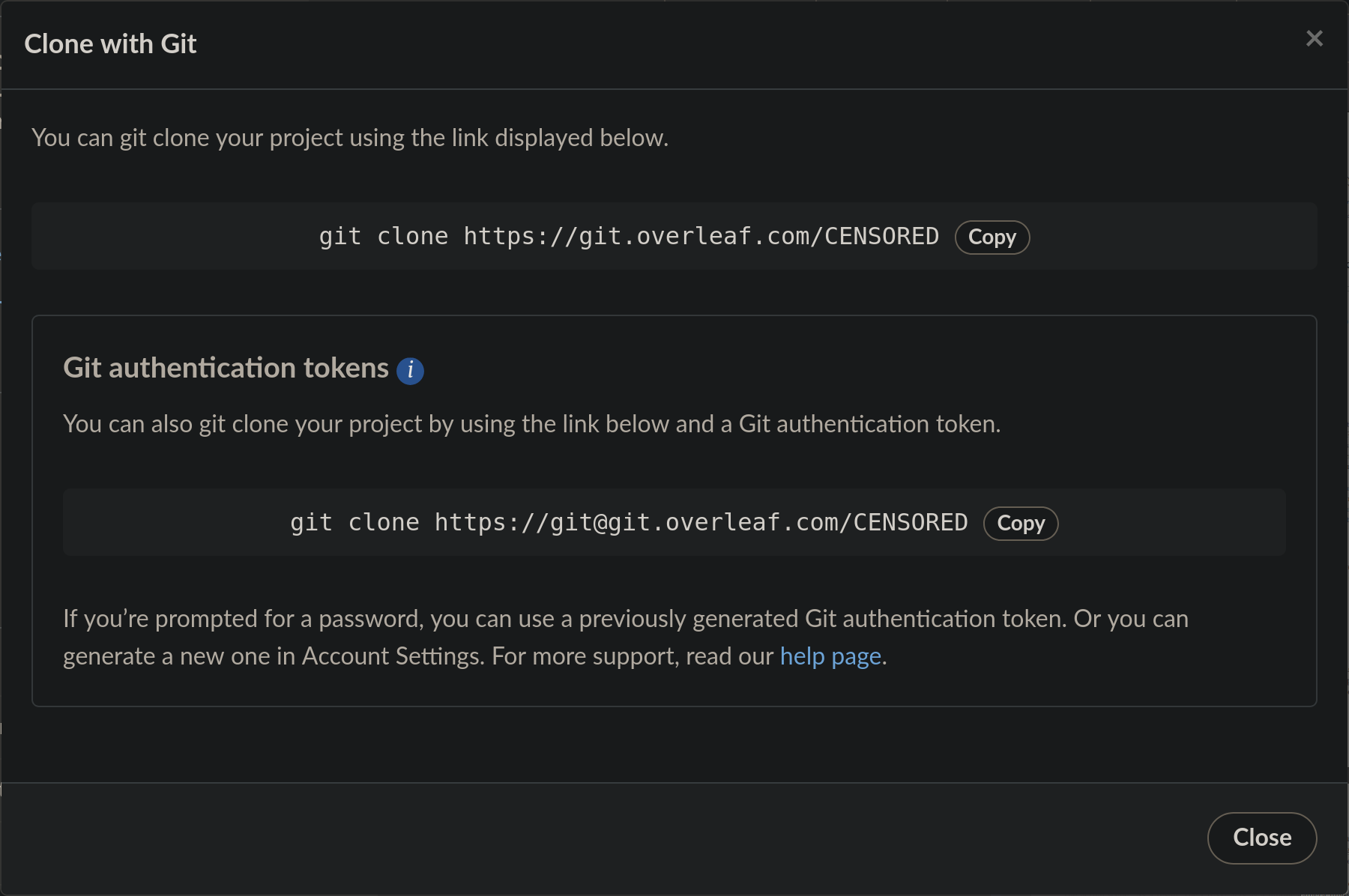Open the Git authentication tokens info icon
This screenshot has width=1349, height=896.
[x=410, y=370]
